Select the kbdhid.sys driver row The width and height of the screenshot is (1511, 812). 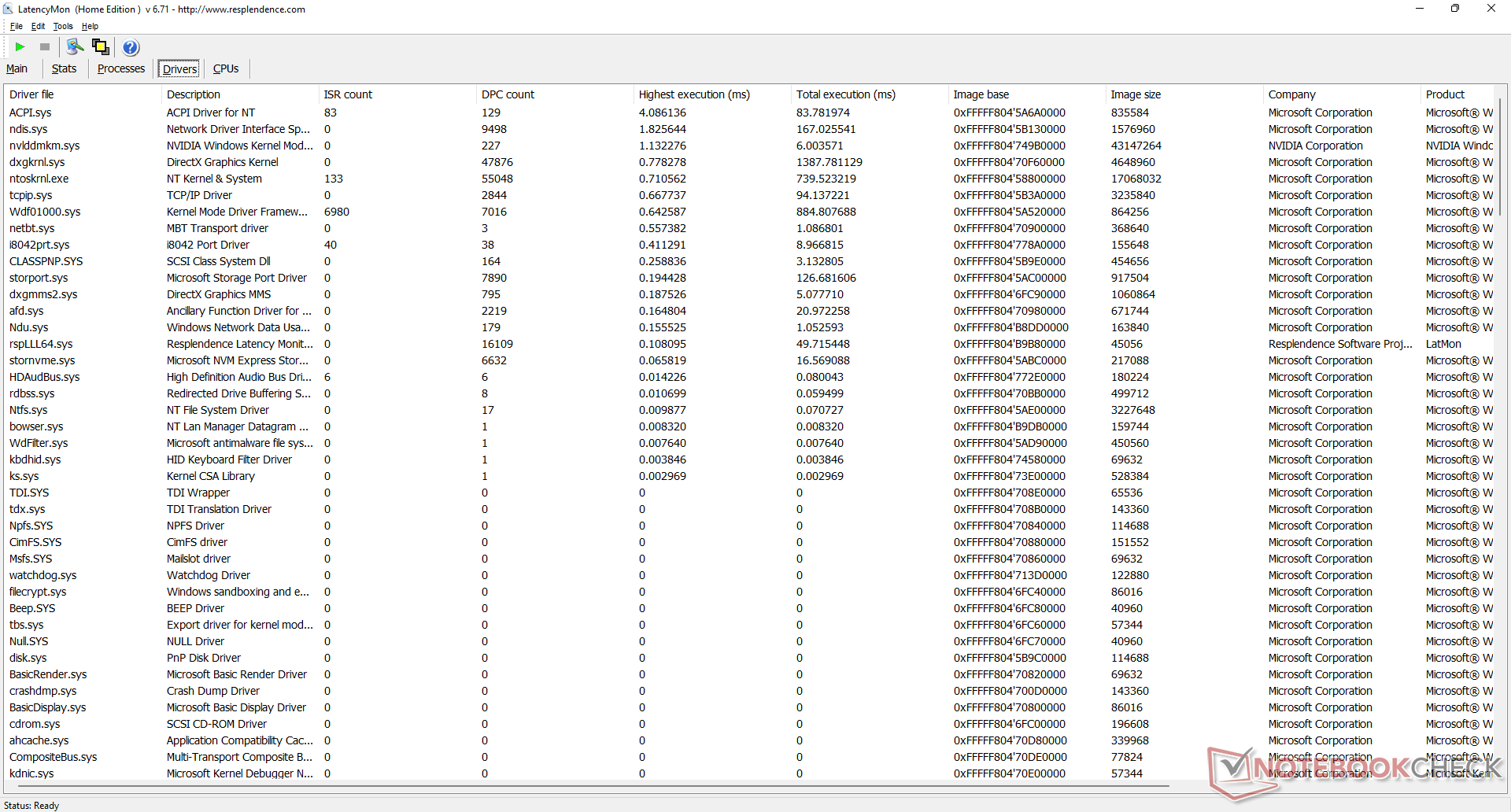point(749,460)
